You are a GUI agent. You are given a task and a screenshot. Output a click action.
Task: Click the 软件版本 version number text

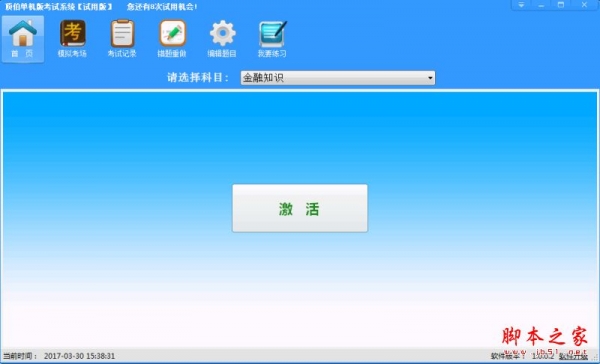pyautogui.click(x=522, y=357)
